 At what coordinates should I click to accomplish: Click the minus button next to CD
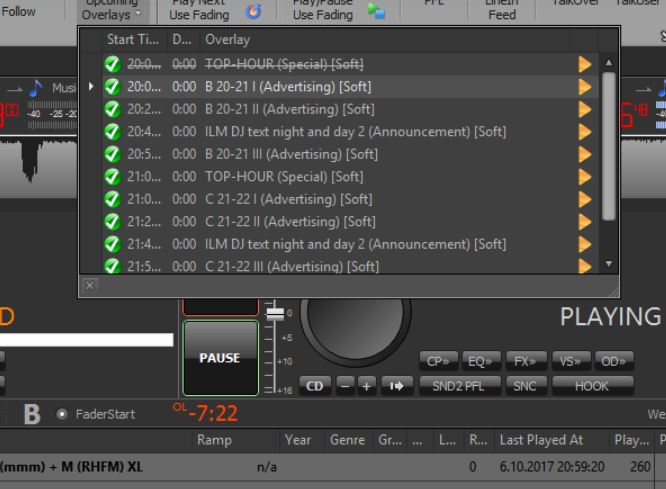click(x=344, y=385)
